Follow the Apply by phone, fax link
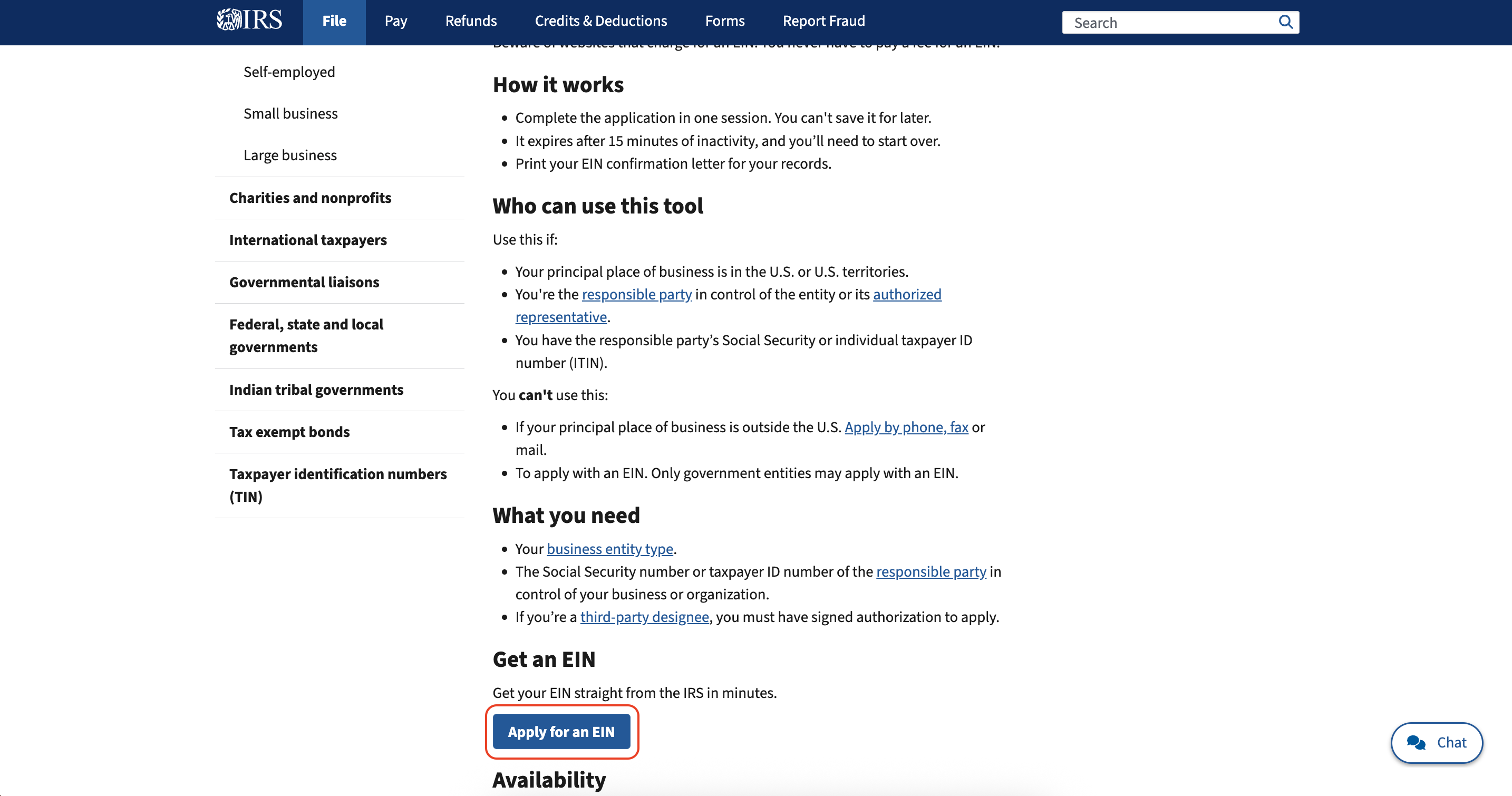 click(x=906, y=428)
